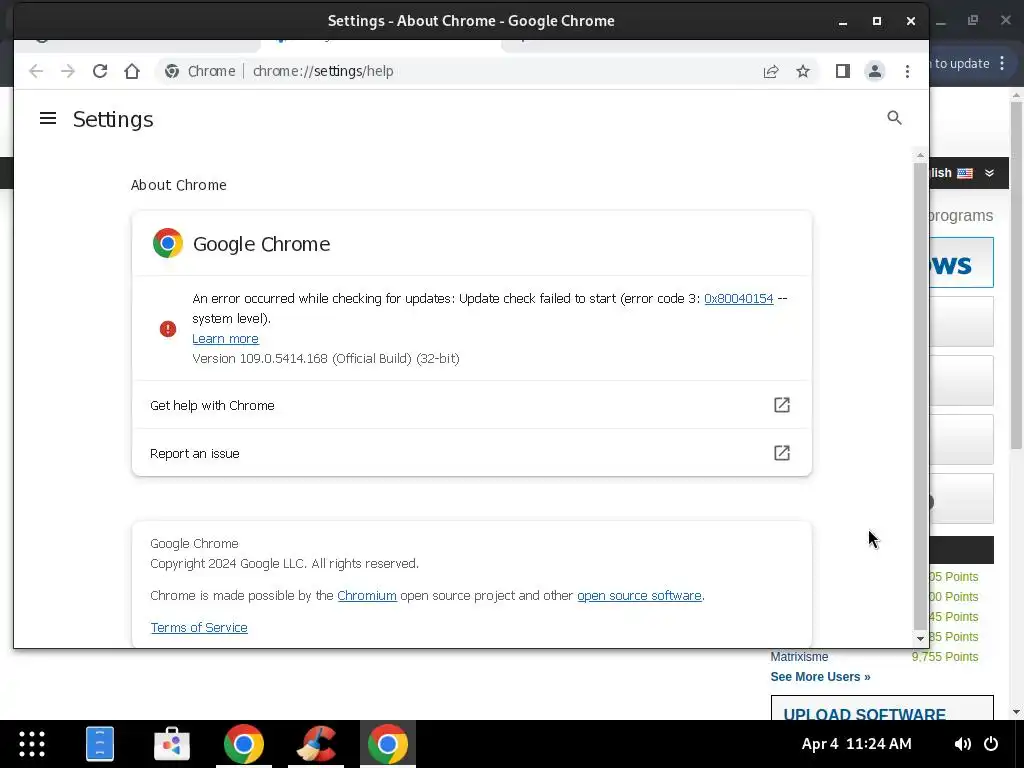Open See More Users link

pyautogui.click(x=820, y=677)
